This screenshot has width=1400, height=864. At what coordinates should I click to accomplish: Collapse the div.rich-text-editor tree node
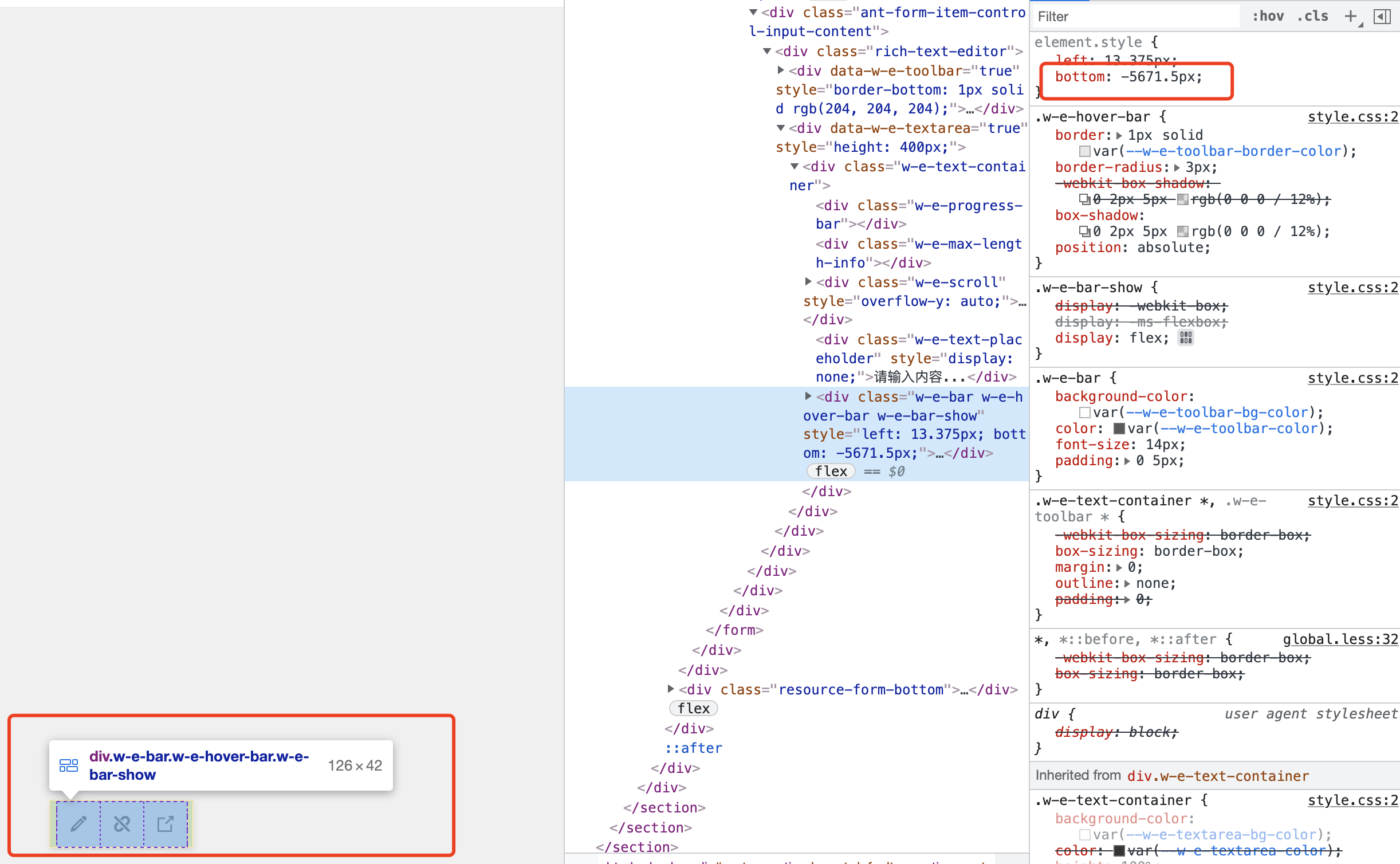pyautogui.click(x=768, y=51)
